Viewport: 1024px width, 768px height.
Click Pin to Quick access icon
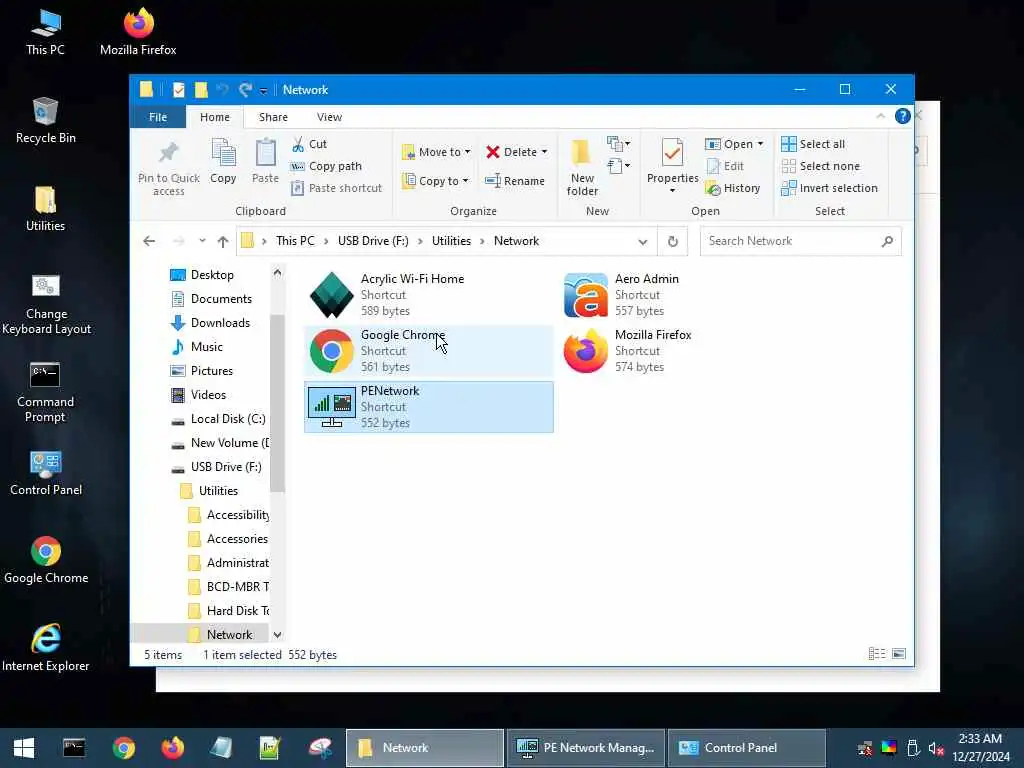click(168, 167)
